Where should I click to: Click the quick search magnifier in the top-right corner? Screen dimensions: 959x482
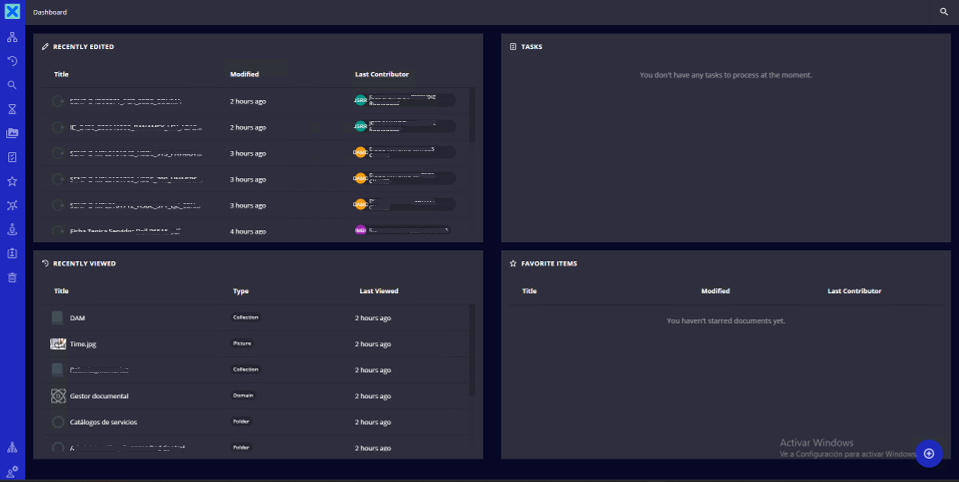(x=943, y=12)
